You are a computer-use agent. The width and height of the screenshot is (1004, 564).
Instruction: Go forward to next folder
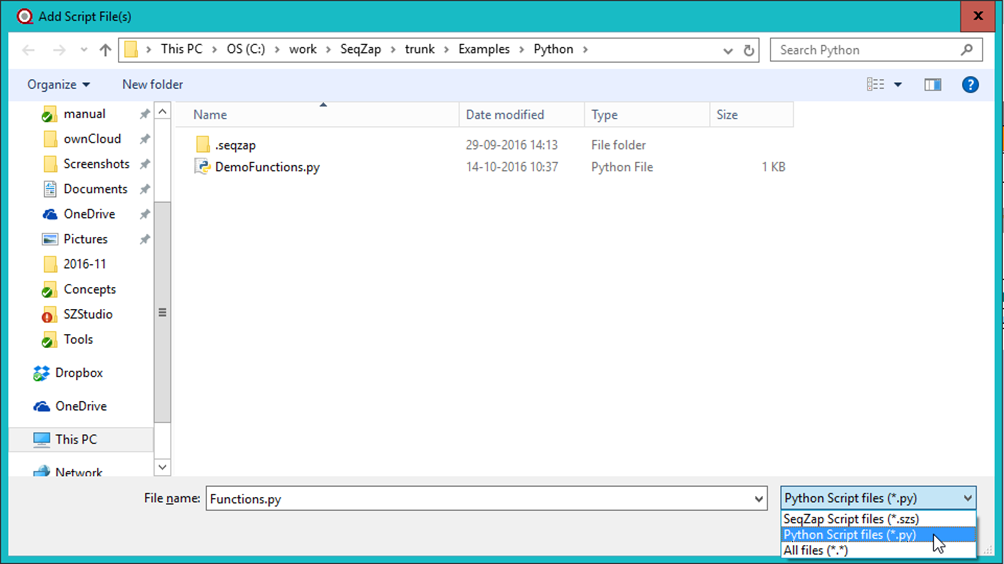tap(59, 50)
